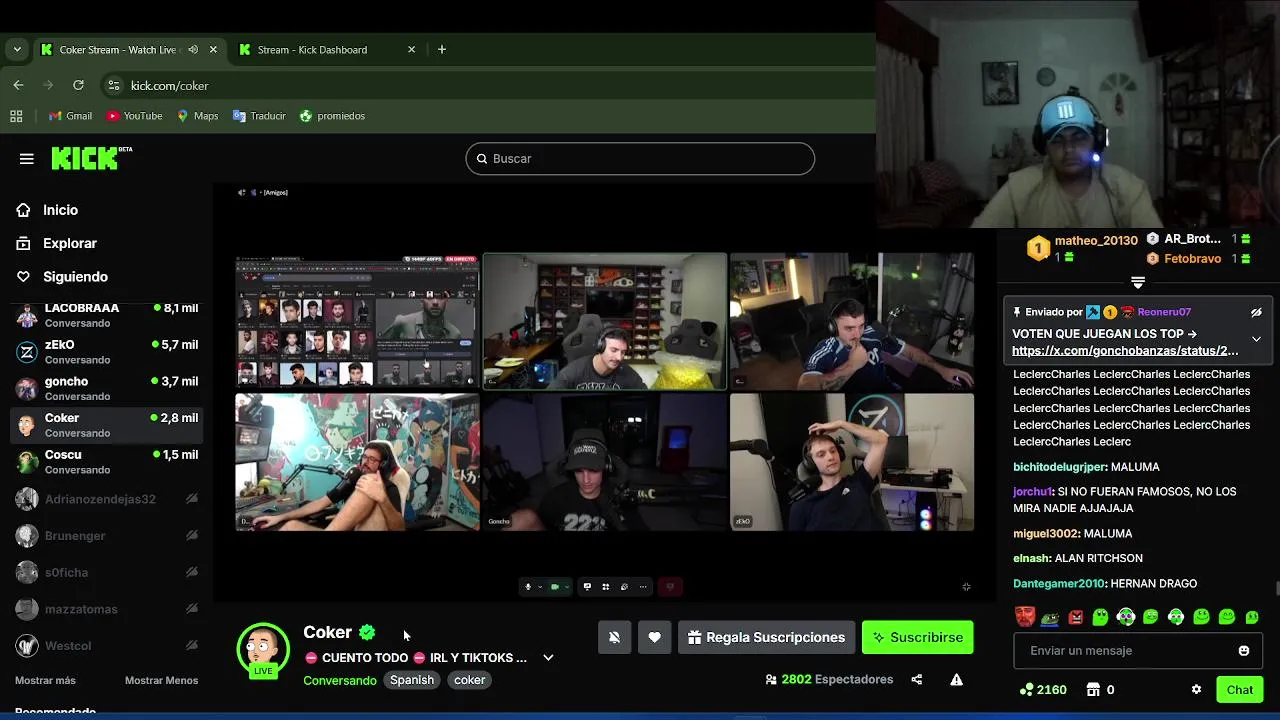Open camera options arrow in the video
This screenshot has width=1280, height=720.
pyautogui.click(x=567, y=587)
